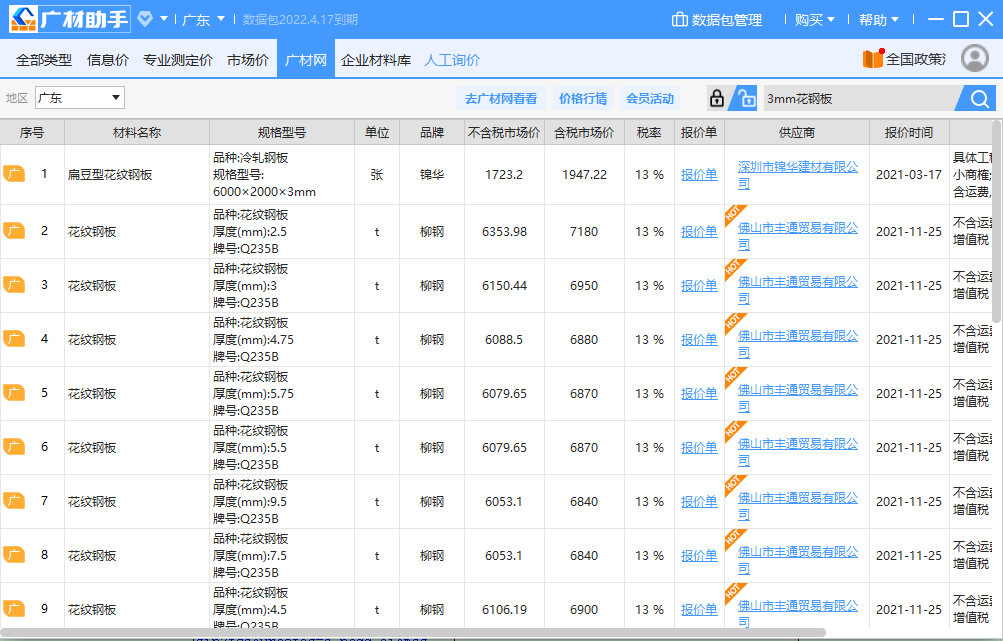Click the search box containing 3mm花纹板

(860, 99)
